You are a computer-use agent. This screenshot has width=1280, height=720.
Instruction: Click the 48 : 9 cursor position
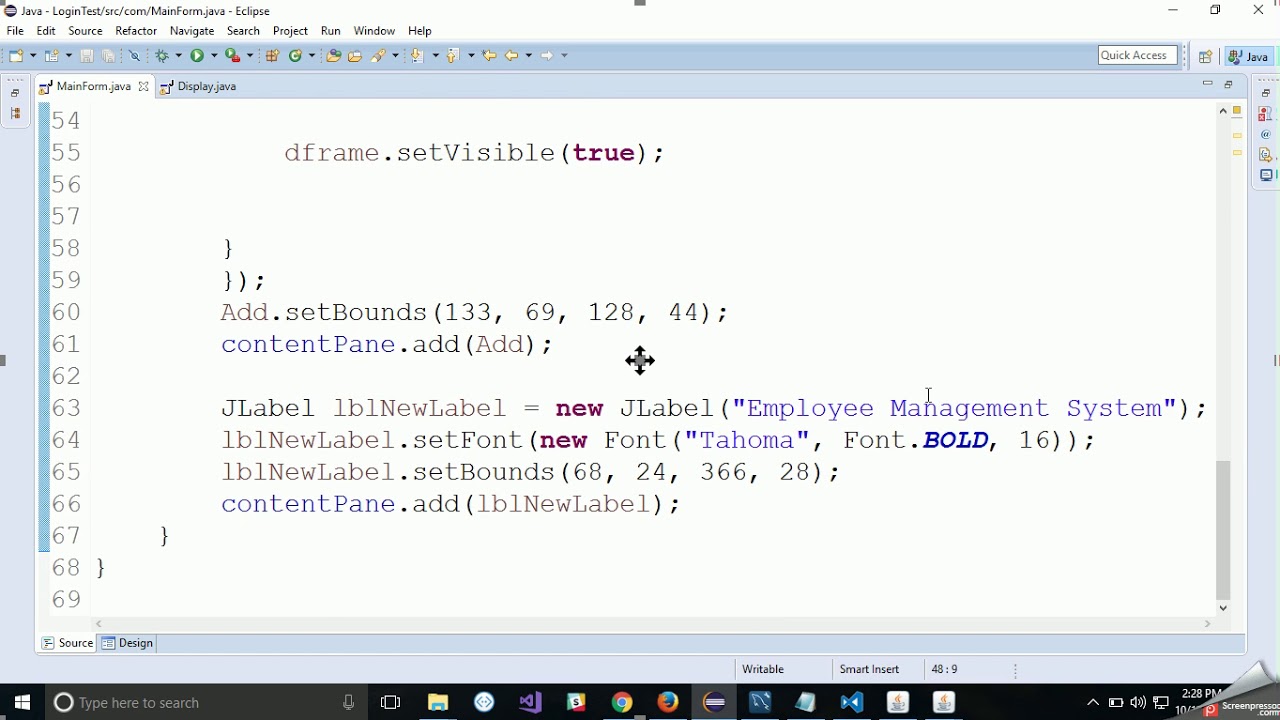[944, 669]
